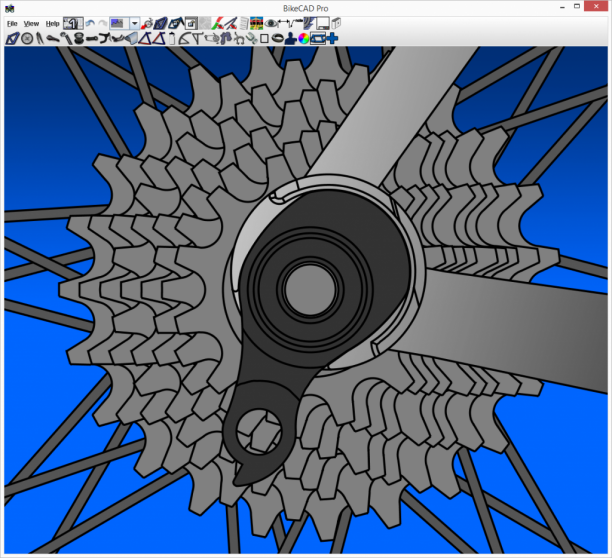Click the blue dividers compass icon
612x558 pixels.
[231, 23]
